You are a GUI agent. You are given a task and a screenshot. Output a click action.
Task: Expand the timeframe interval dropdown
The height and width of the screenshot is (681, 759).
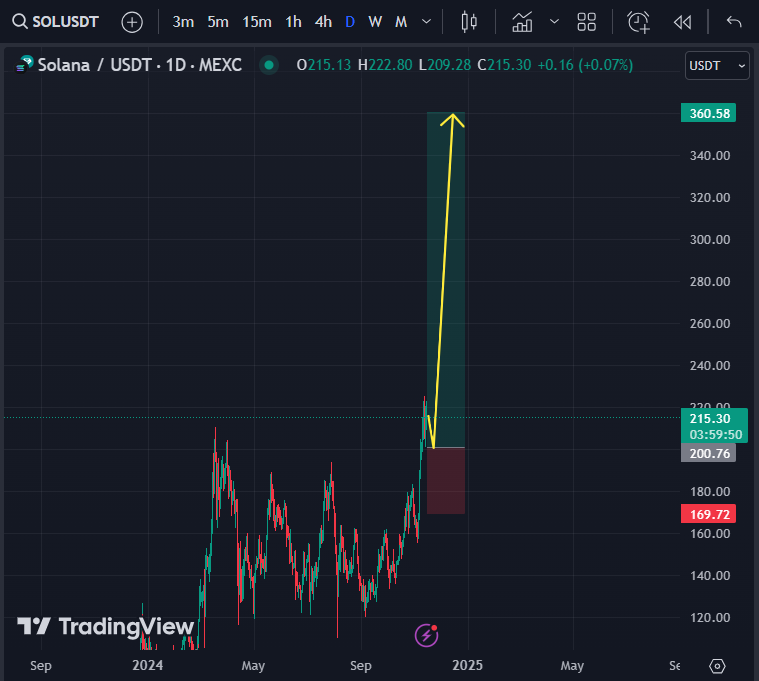coord(426,22)
